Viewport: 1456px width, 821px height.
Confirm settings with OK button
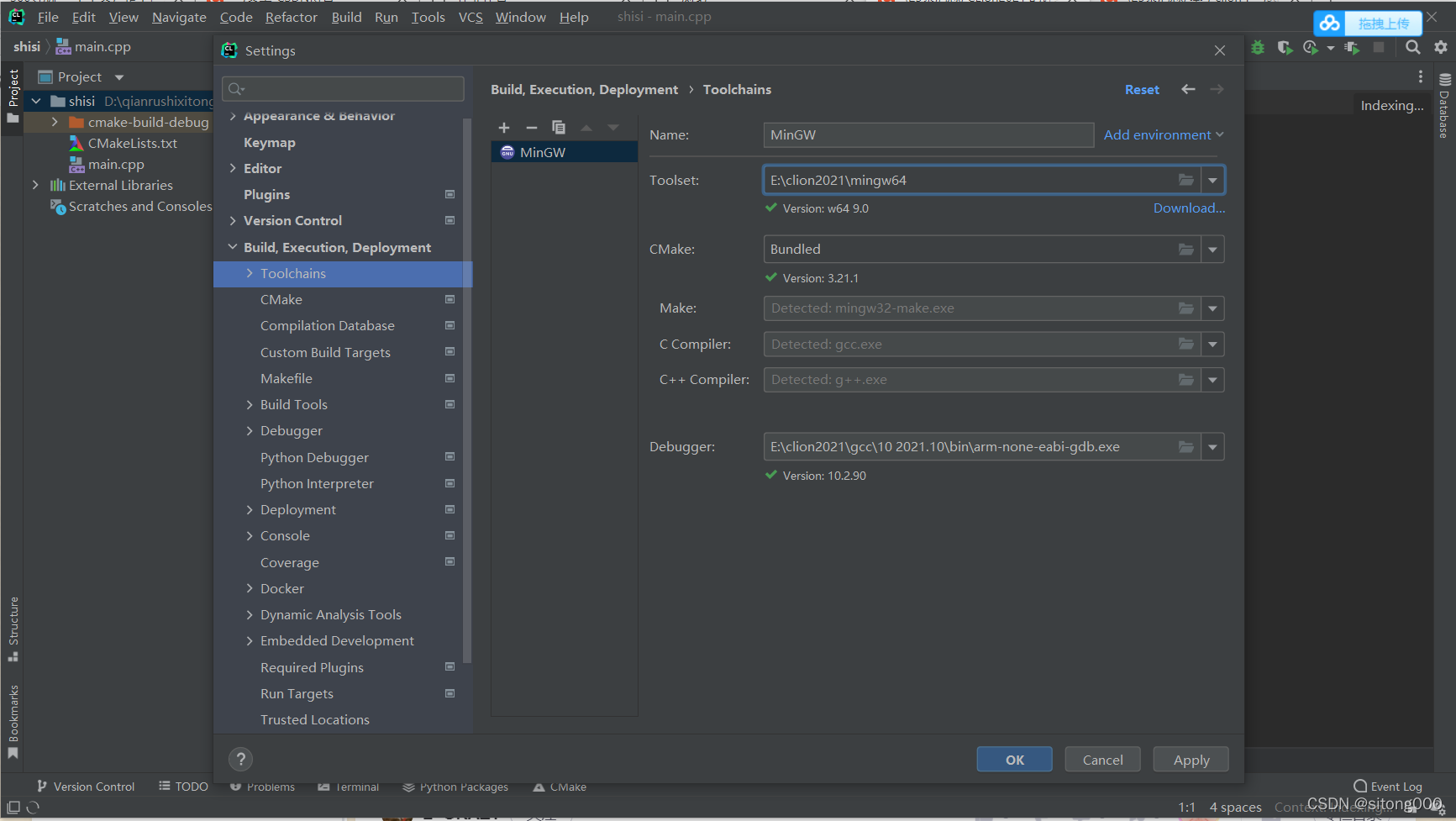click(1014, 760)
